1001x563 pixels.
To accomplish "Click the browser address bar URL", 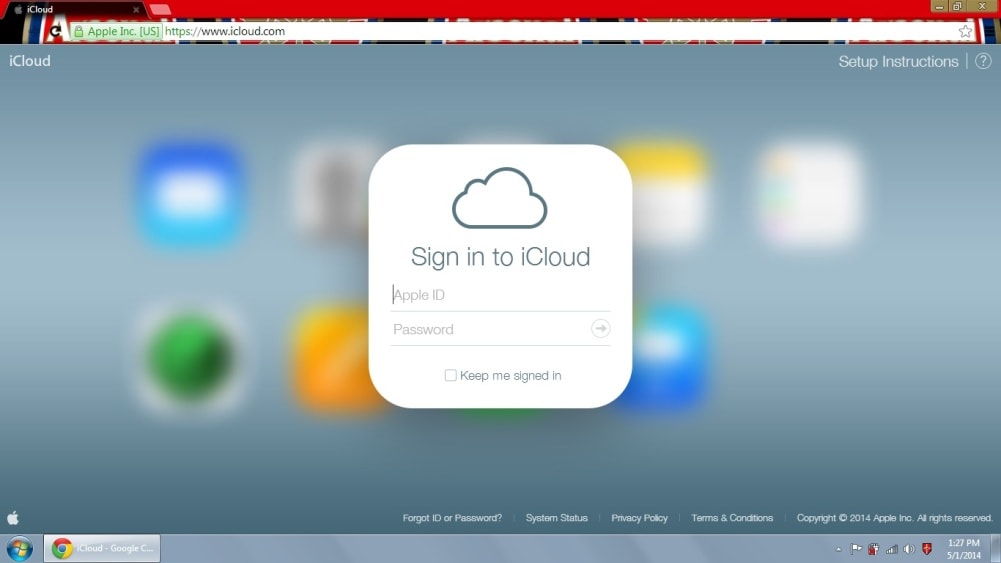I will click(x=225, y=31).
